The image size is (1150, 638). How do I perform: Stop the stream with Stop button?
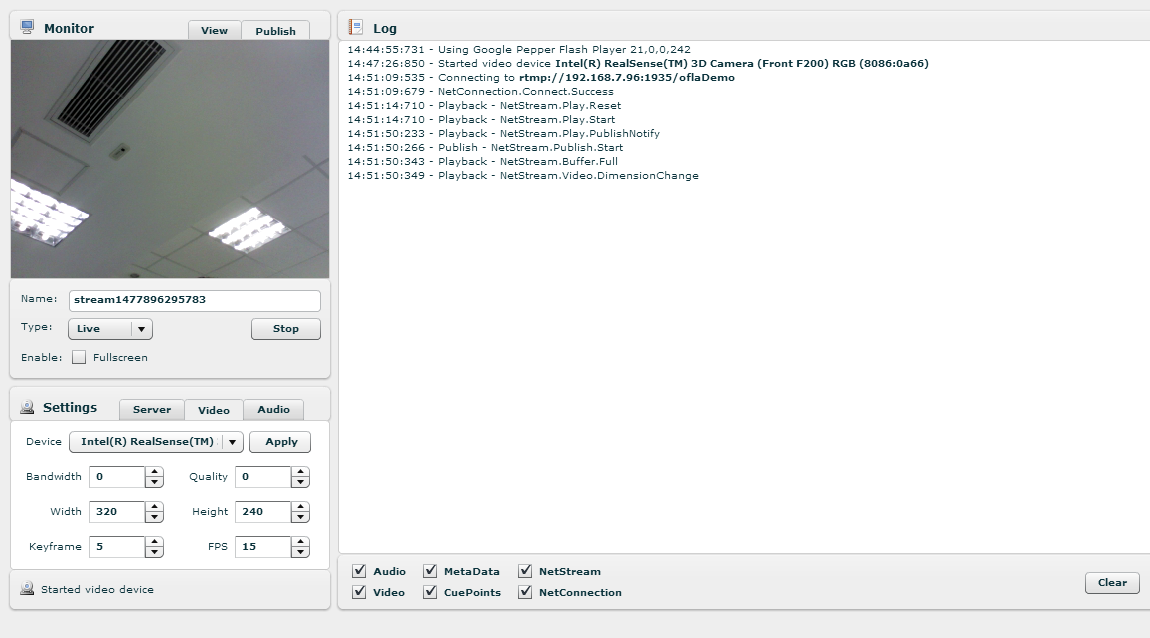[x=285, y=329]
